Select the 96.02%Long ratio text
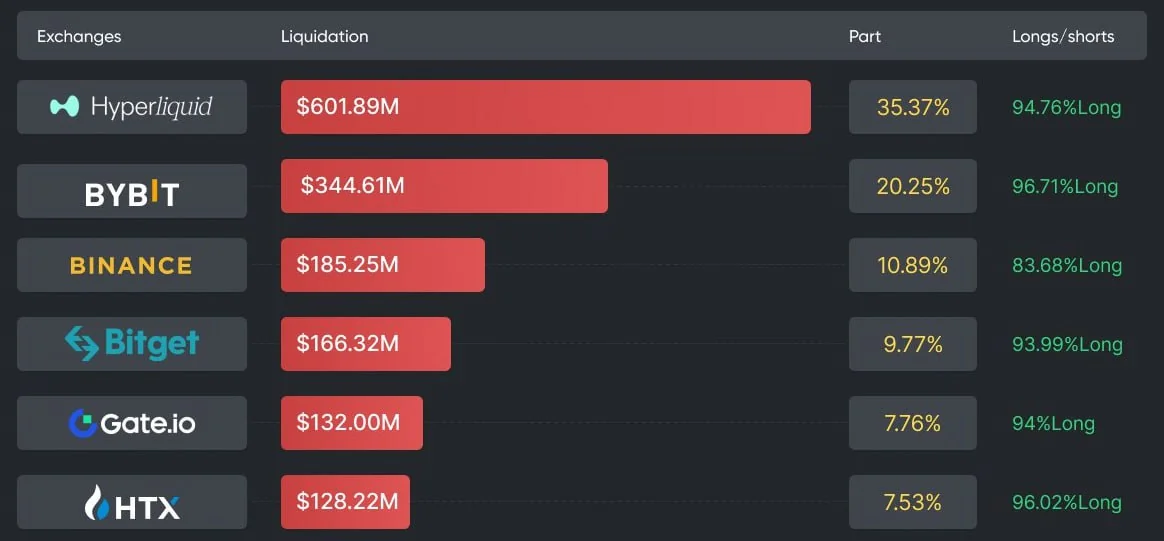This screenshot has height=541, width=1164. pos(1066,502)
